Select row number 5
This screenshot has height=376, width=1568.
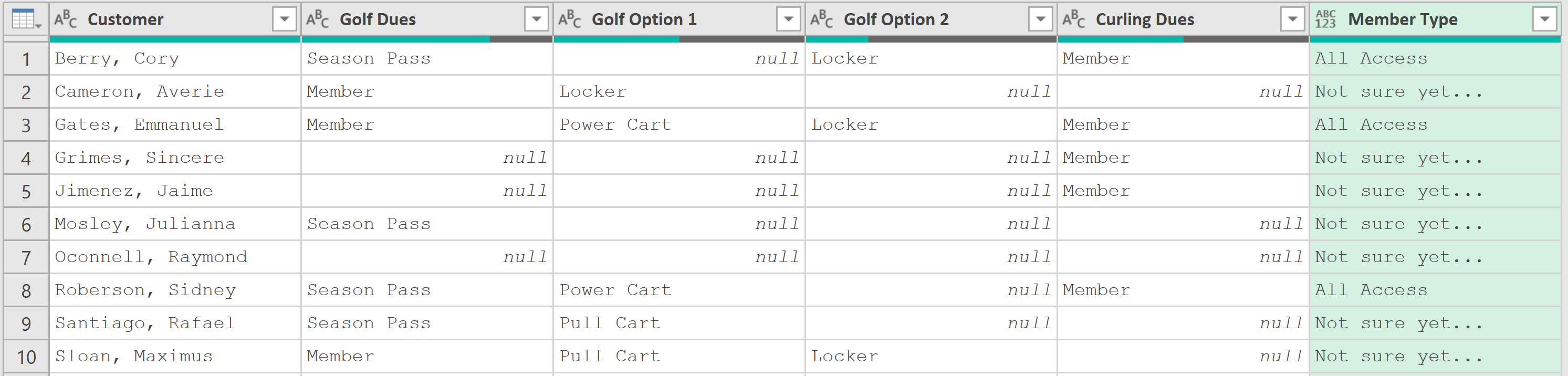pos(26,192)
